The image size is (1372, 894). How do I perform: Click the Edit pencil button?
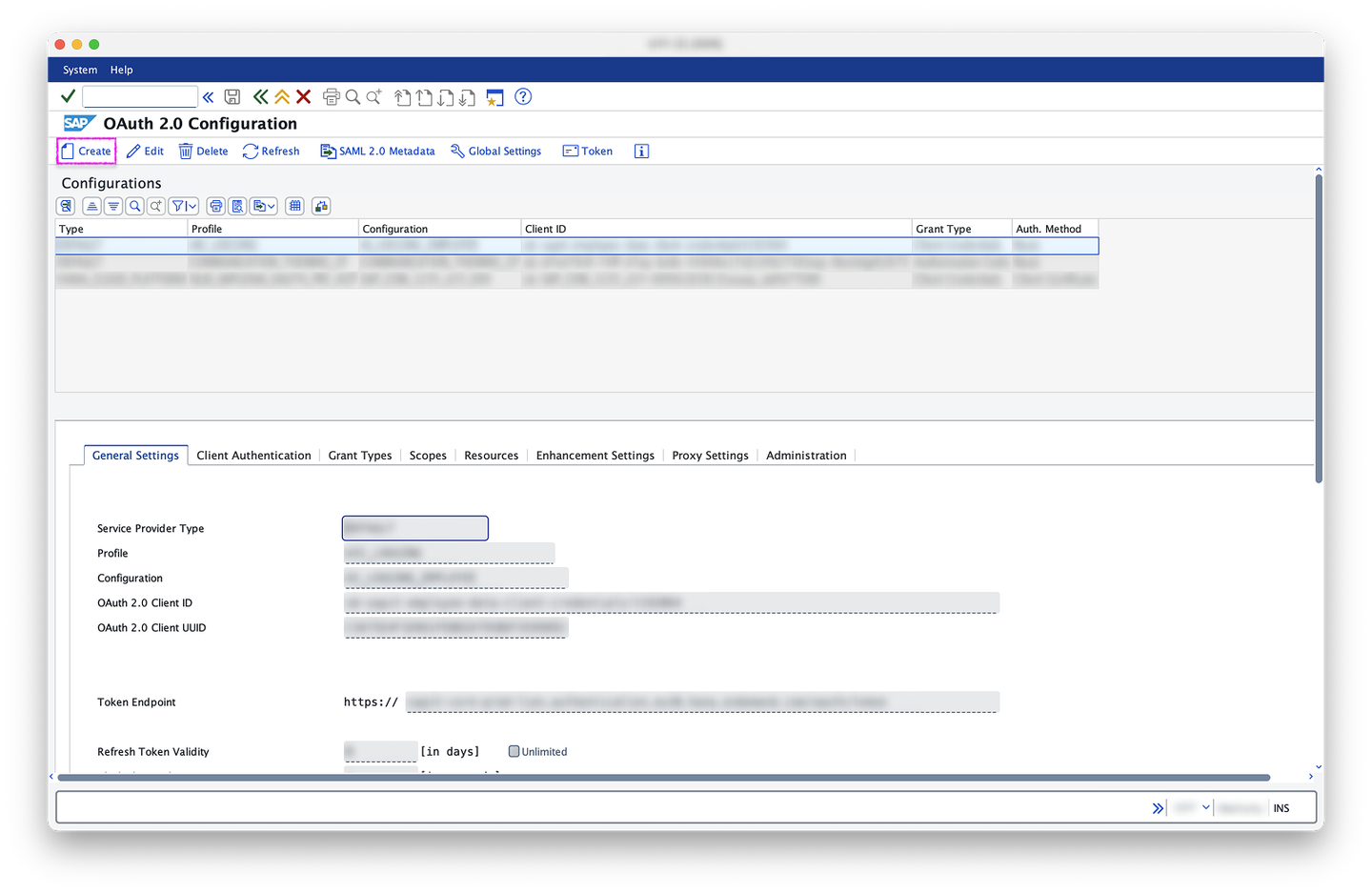146,151
